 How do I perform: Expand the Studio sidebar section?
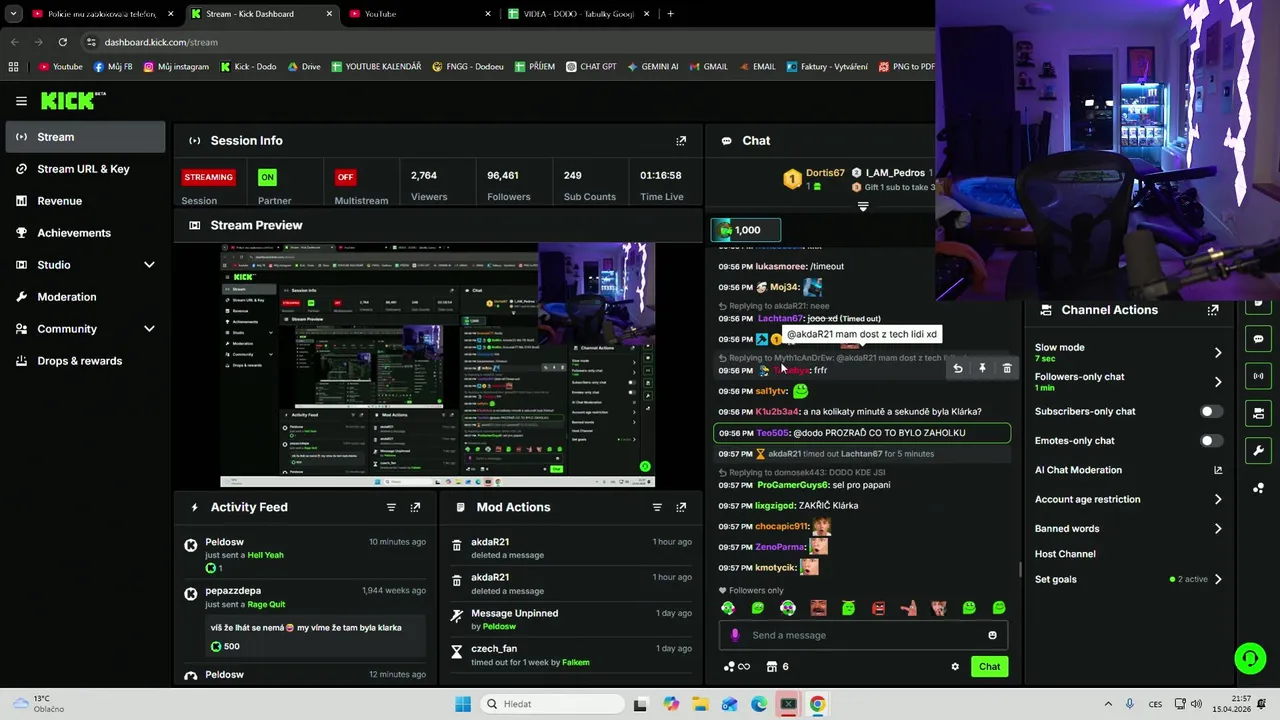tap(149, 265)
